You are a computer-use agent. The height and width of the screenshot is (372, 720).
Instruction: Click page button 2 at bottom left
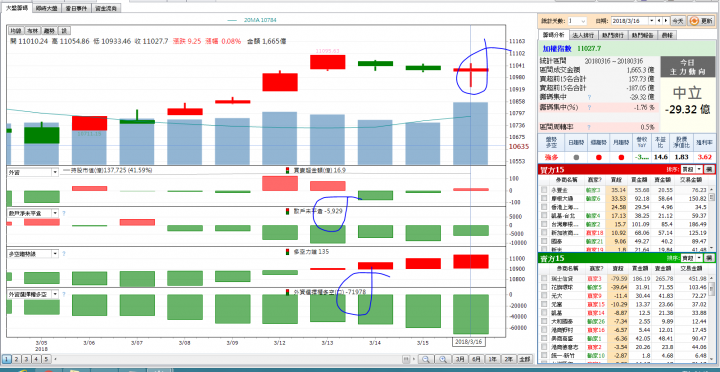[16, 359]
